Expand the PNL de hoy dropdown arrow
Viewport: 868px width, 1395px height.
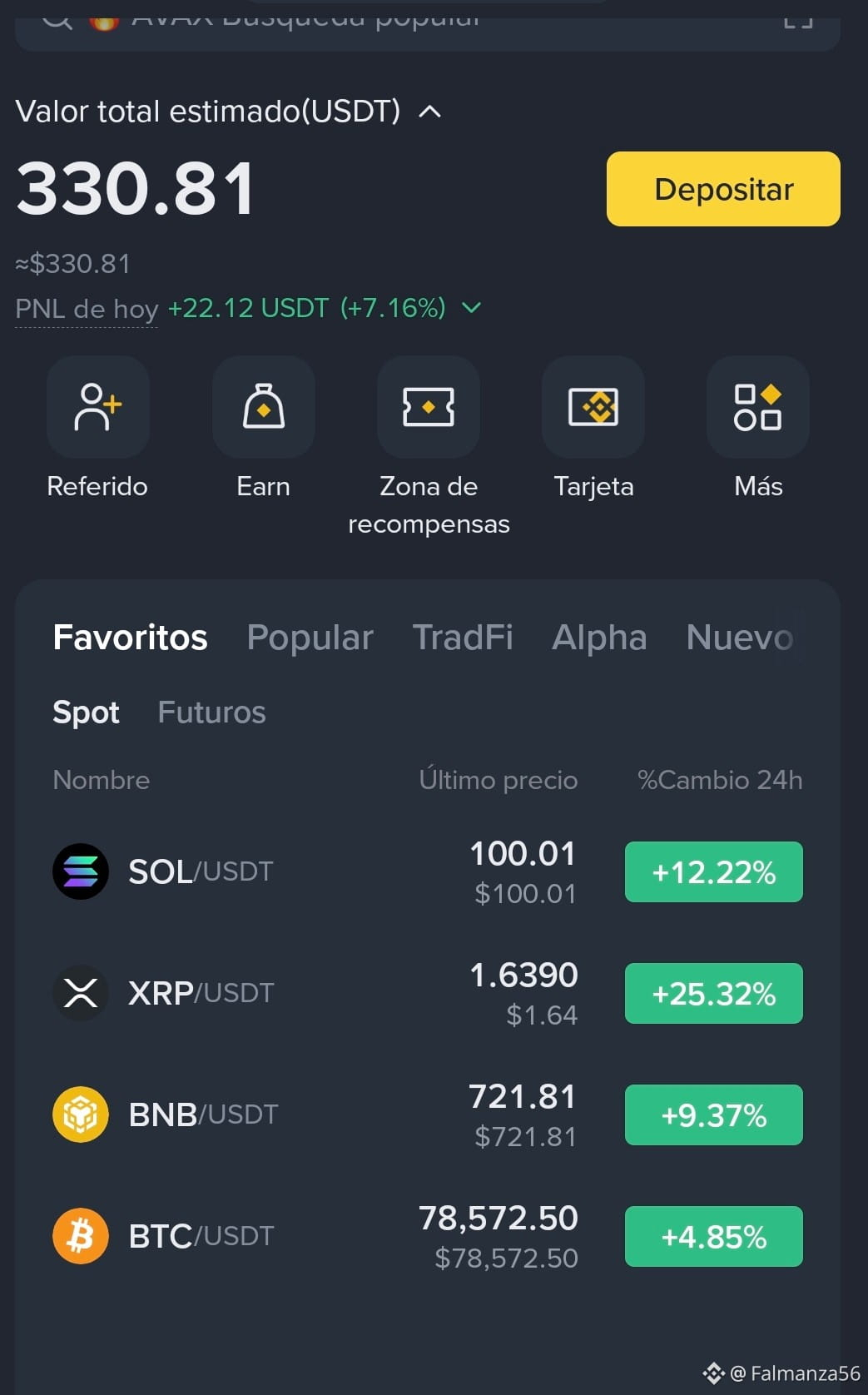(x=471, y=308)
